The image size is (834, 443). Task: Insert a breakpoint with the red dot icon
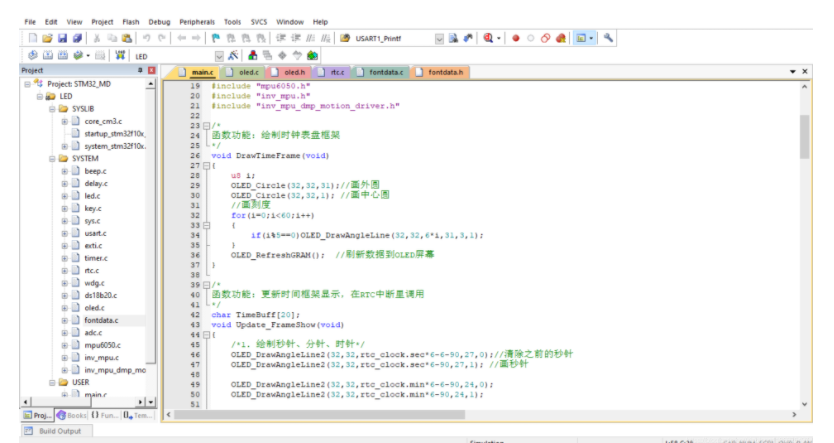(x=515, y=38)
